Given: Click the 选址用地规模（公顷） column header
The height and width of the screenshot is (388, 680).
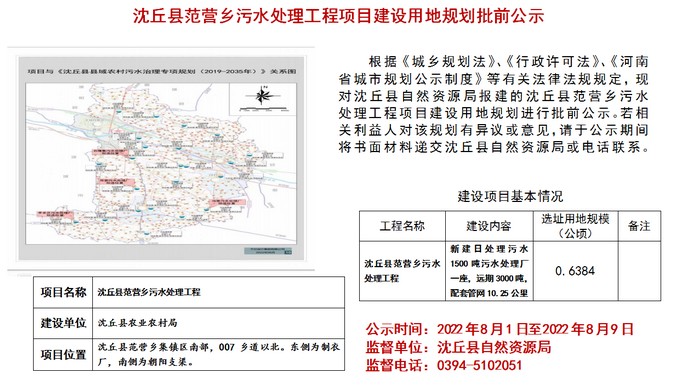Looking at the screenshot, I should tap(575, 226).
